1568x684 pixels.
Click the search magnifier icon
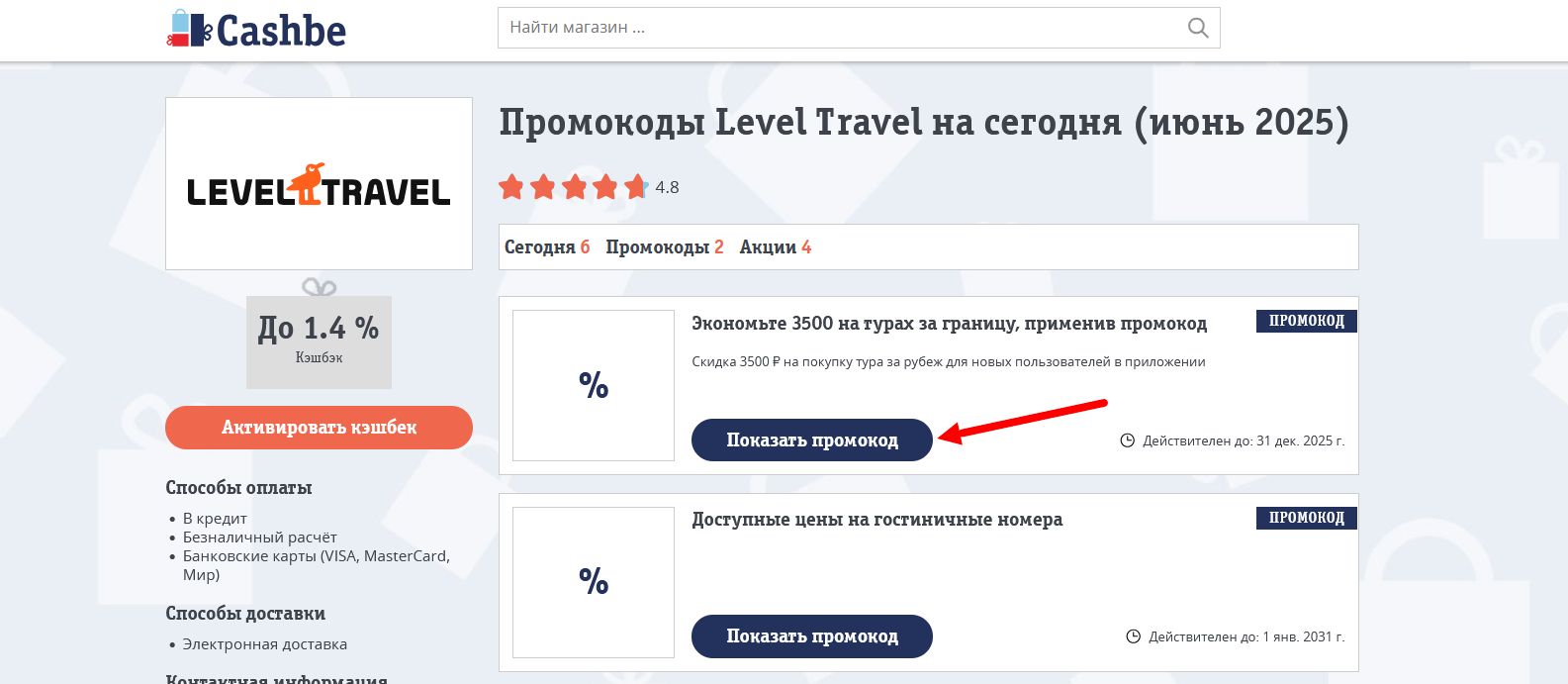1197,28
